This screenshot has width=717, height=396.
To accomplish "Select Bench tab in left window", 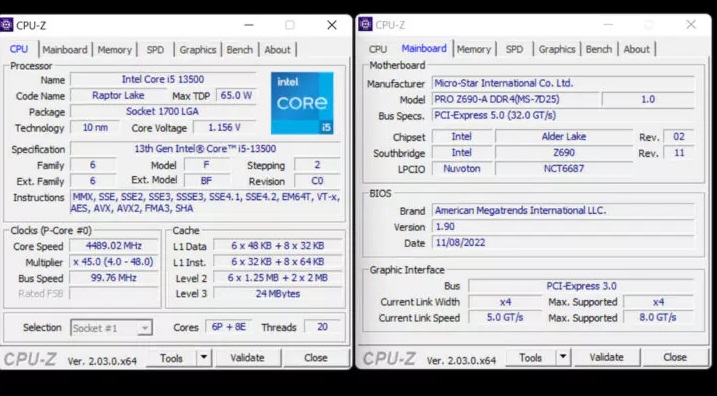I will coord(240,49).
